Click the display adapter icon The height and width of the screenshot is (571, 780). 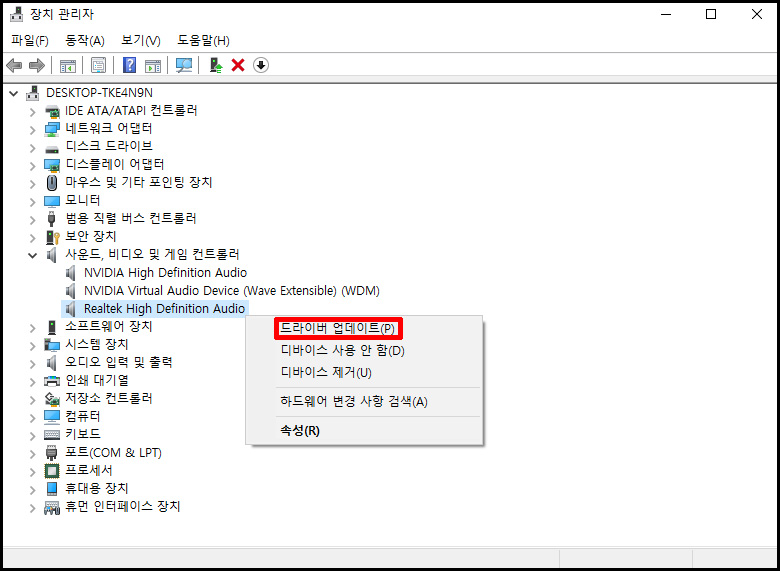click(x=52, y=165)
